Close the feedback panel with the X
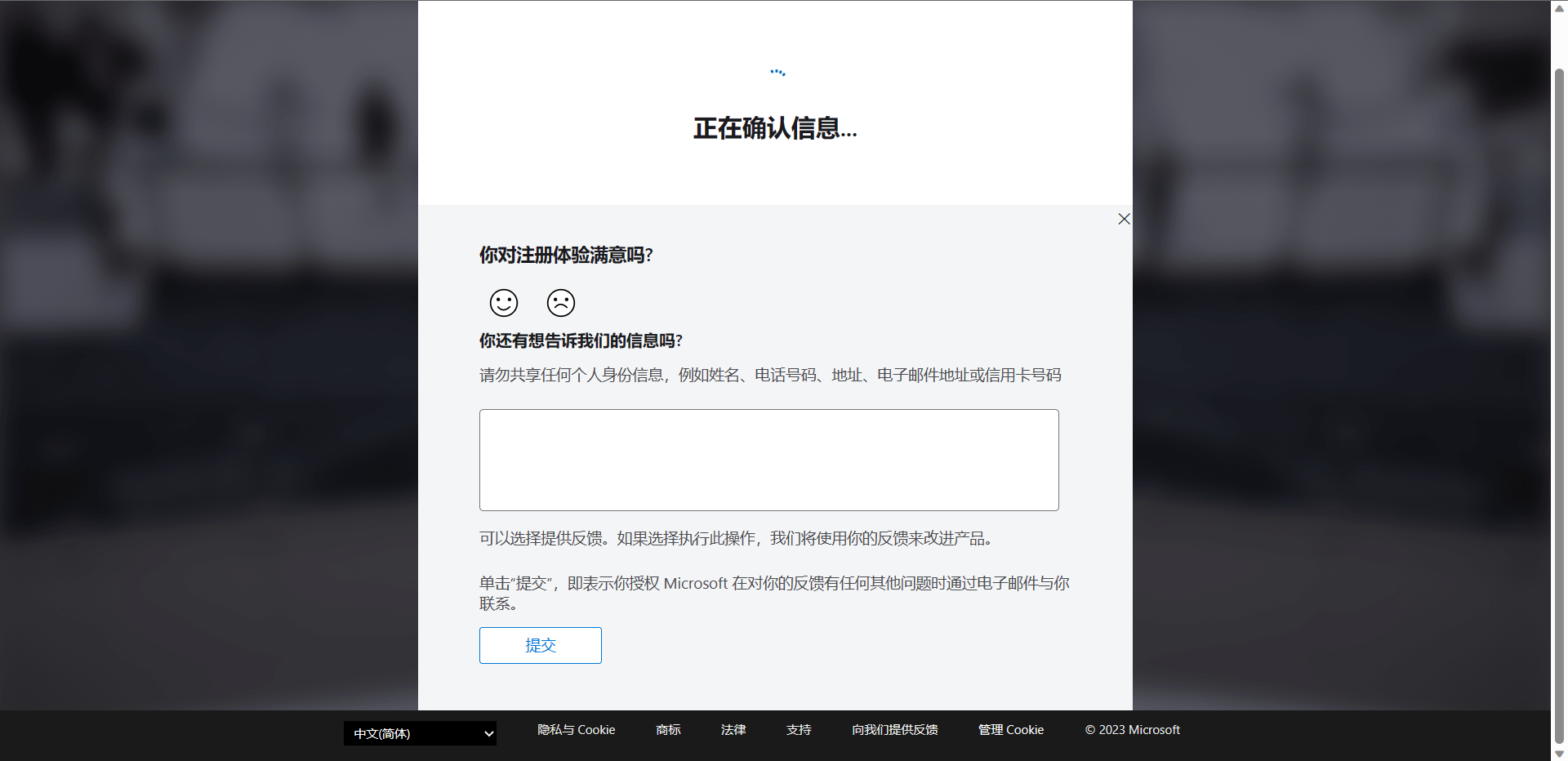Screen dimensions: 1568x761 click(1124, 219)
